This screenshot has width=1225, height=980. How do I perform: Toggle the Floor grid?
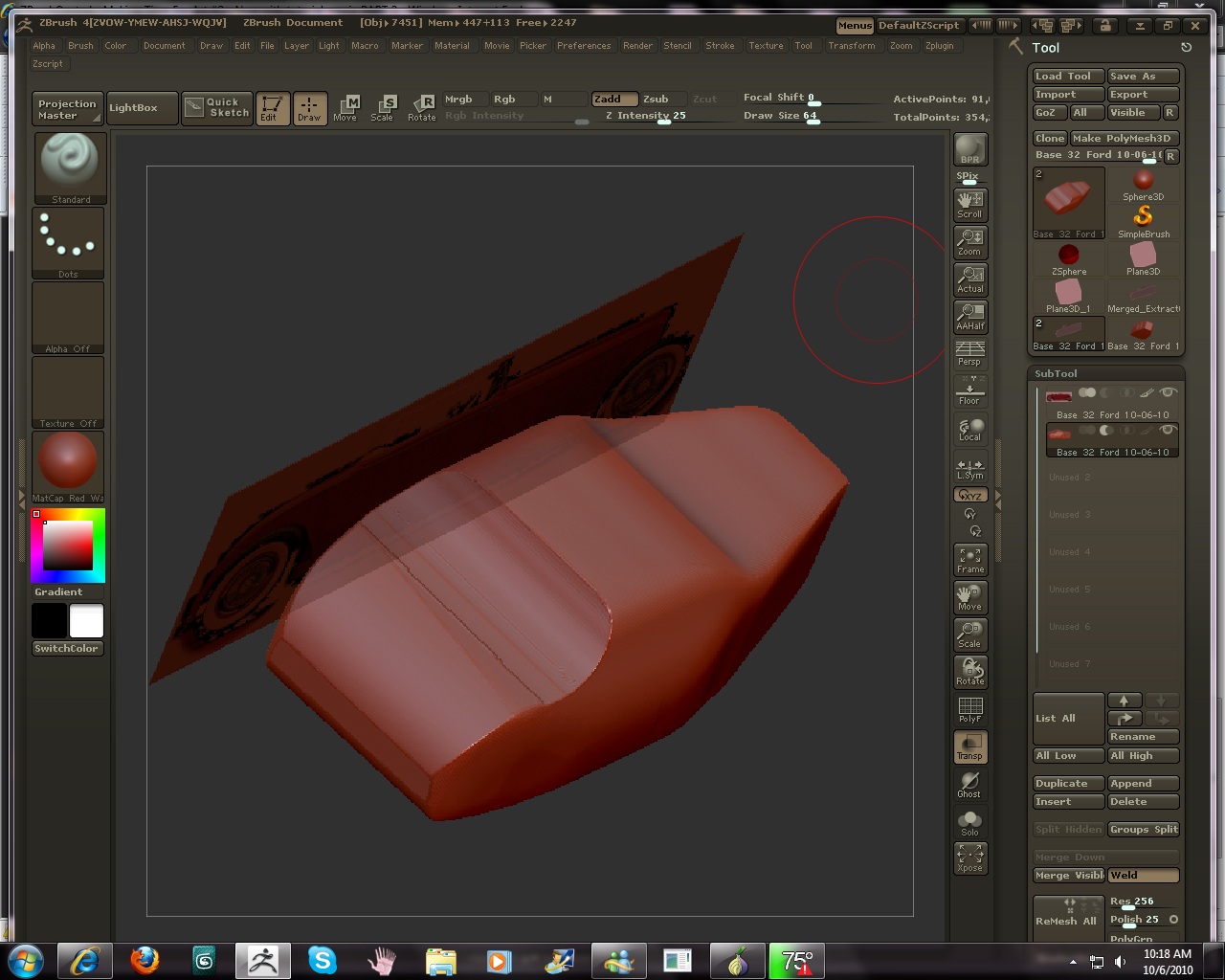(x=970, y=390)
